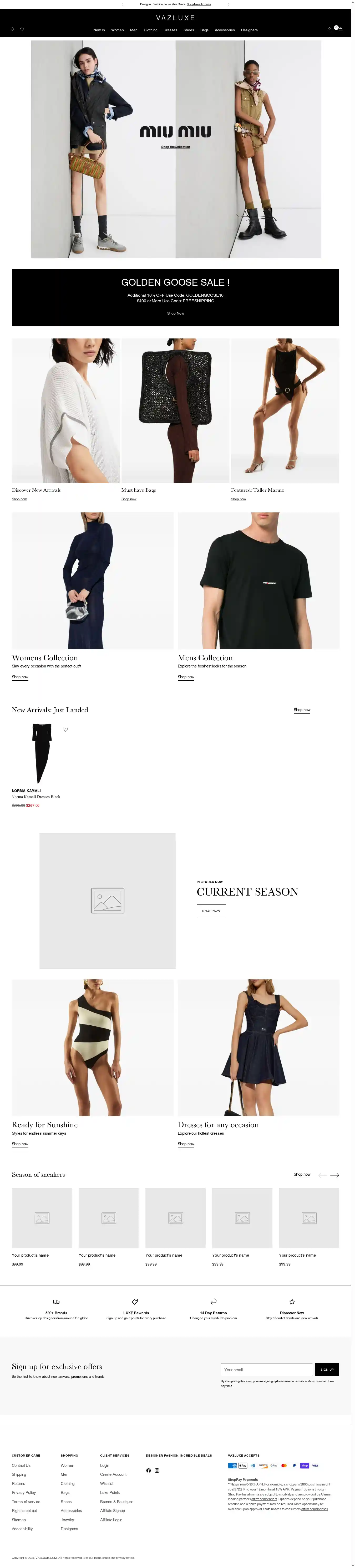
Task: Add Norma Kamali dress to wishlist heart
Action: (66, 729)
